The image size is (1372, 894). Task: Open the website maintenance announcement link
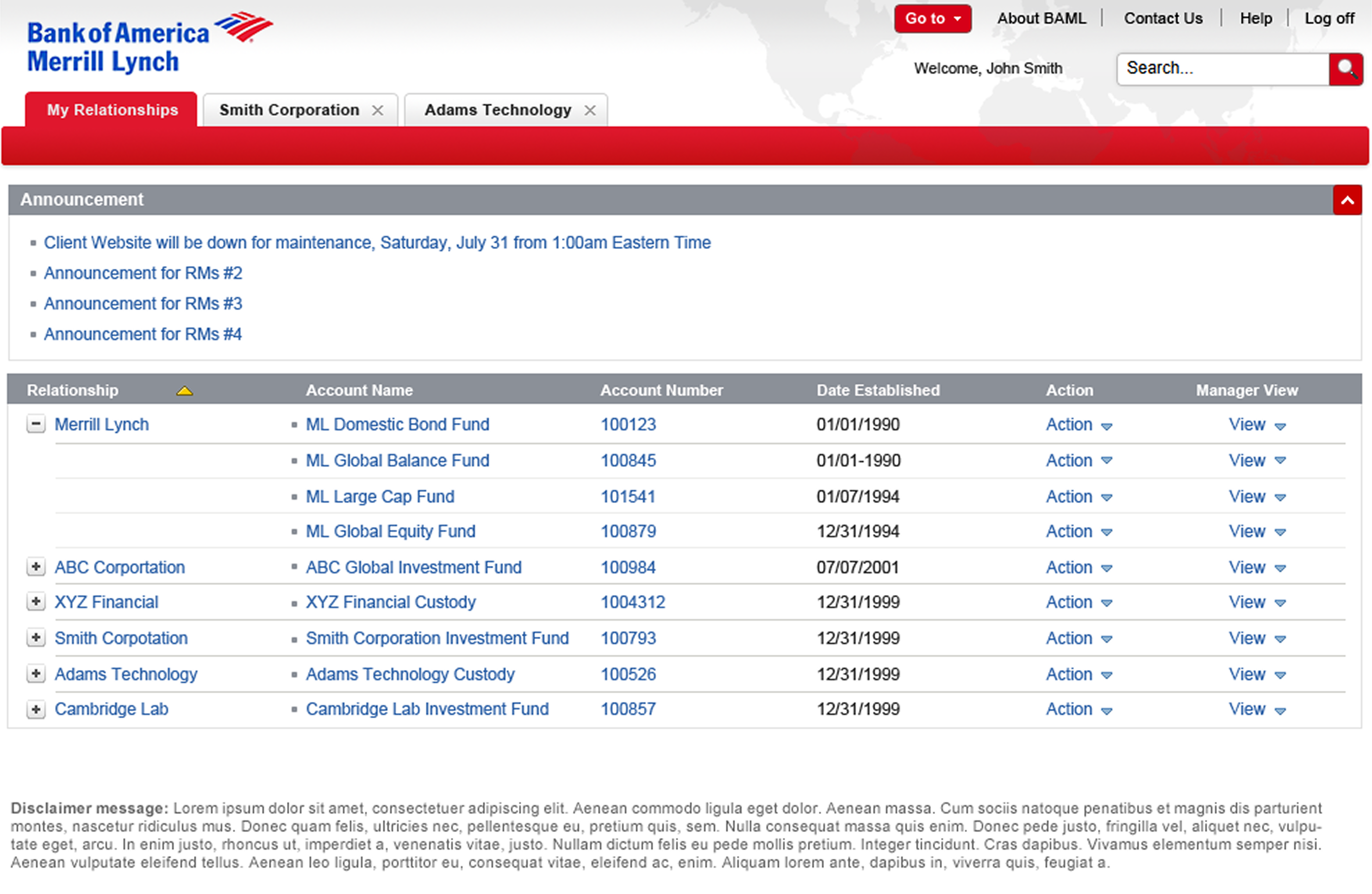point(377,242)
